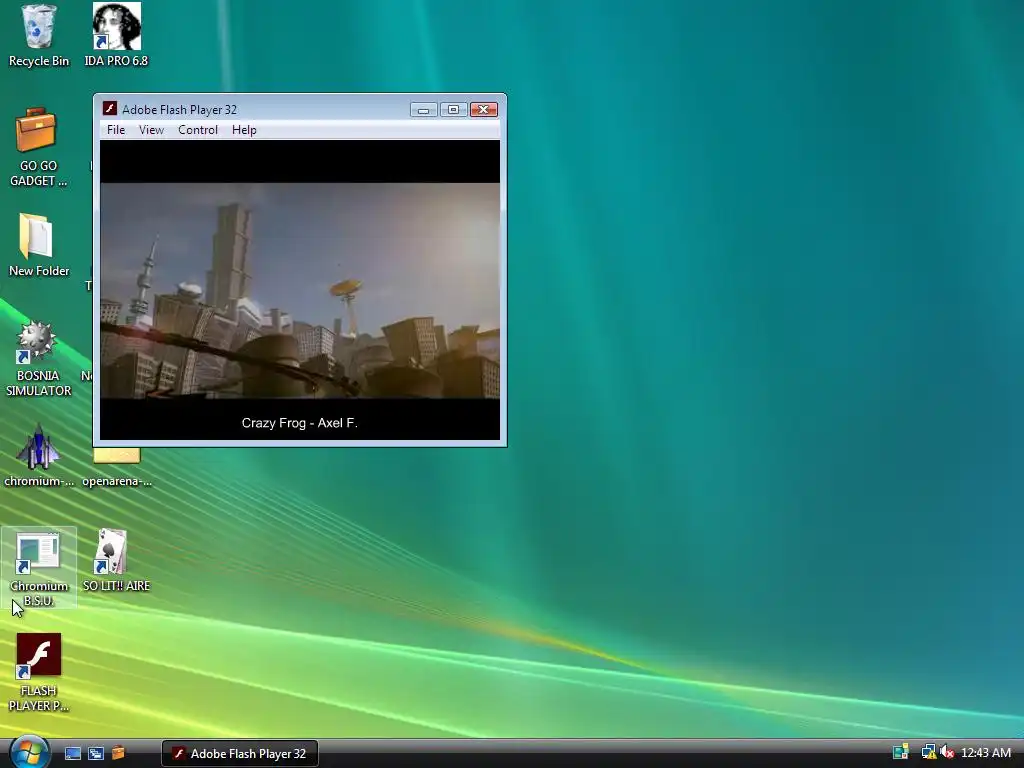Click the briefcase icon in Quick Launch
Screen dimensions: 1024x768
point(118,754)
